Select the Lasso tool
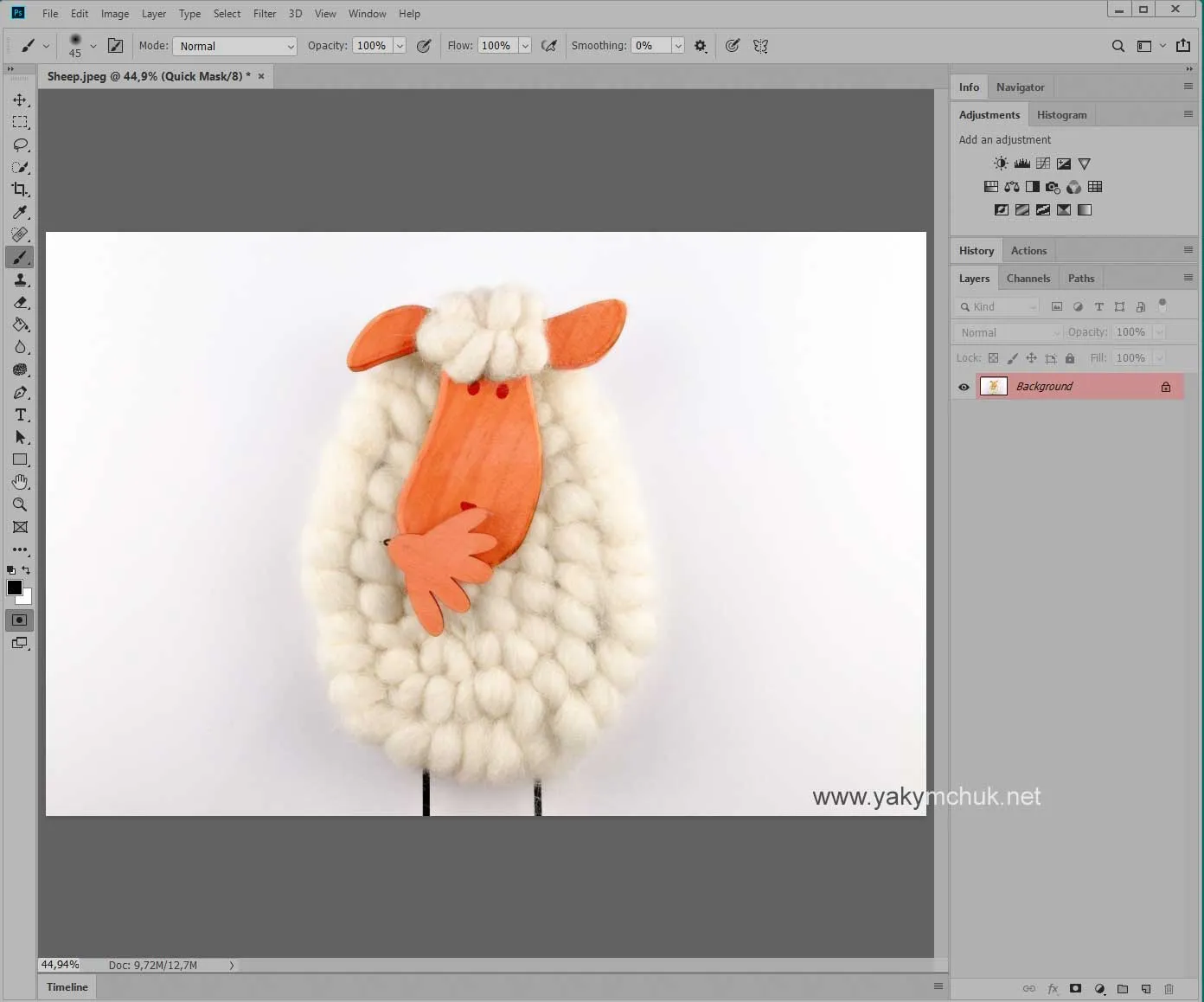The height and width of the screenshot is (1002, 1204). 20,145
